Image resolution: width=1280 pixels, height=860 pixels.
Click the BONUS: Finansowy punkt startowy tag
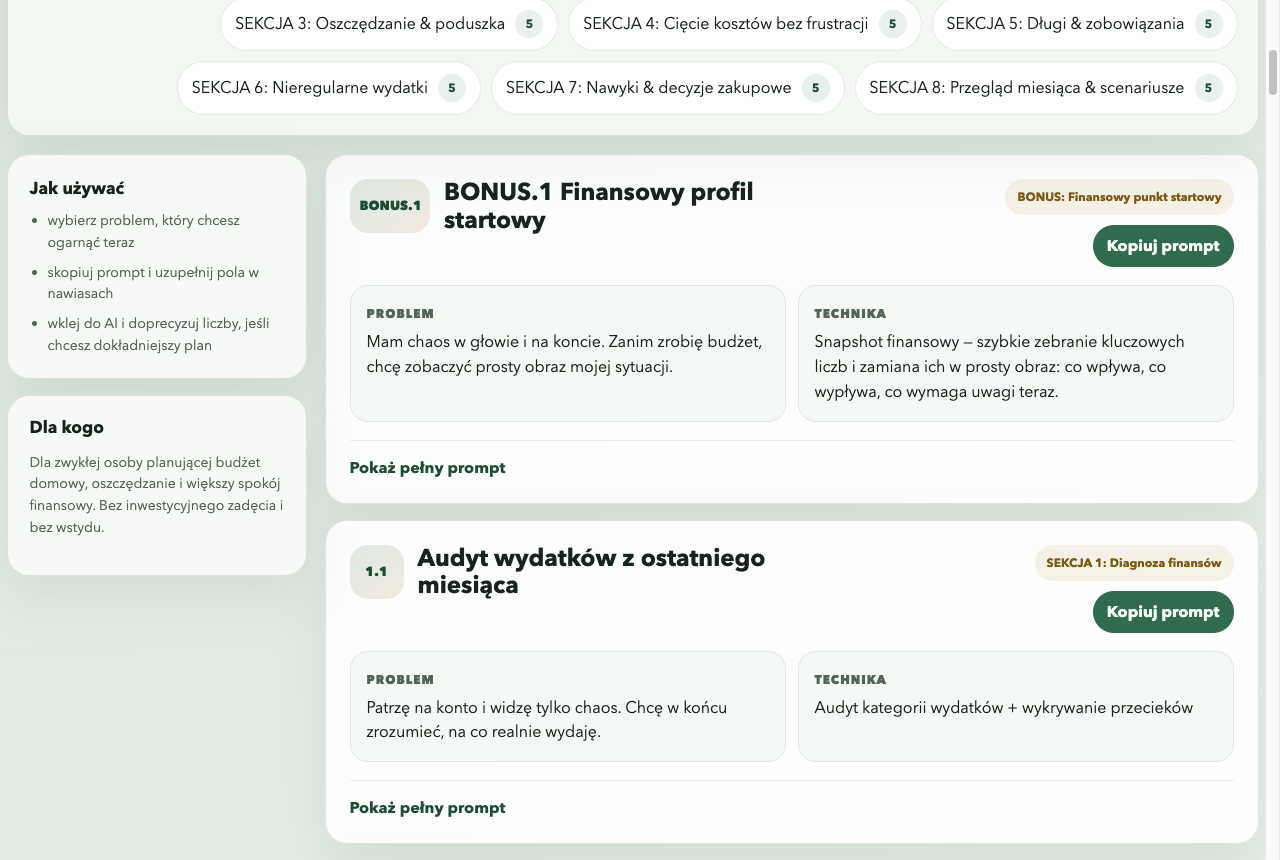pos(1119,197)
